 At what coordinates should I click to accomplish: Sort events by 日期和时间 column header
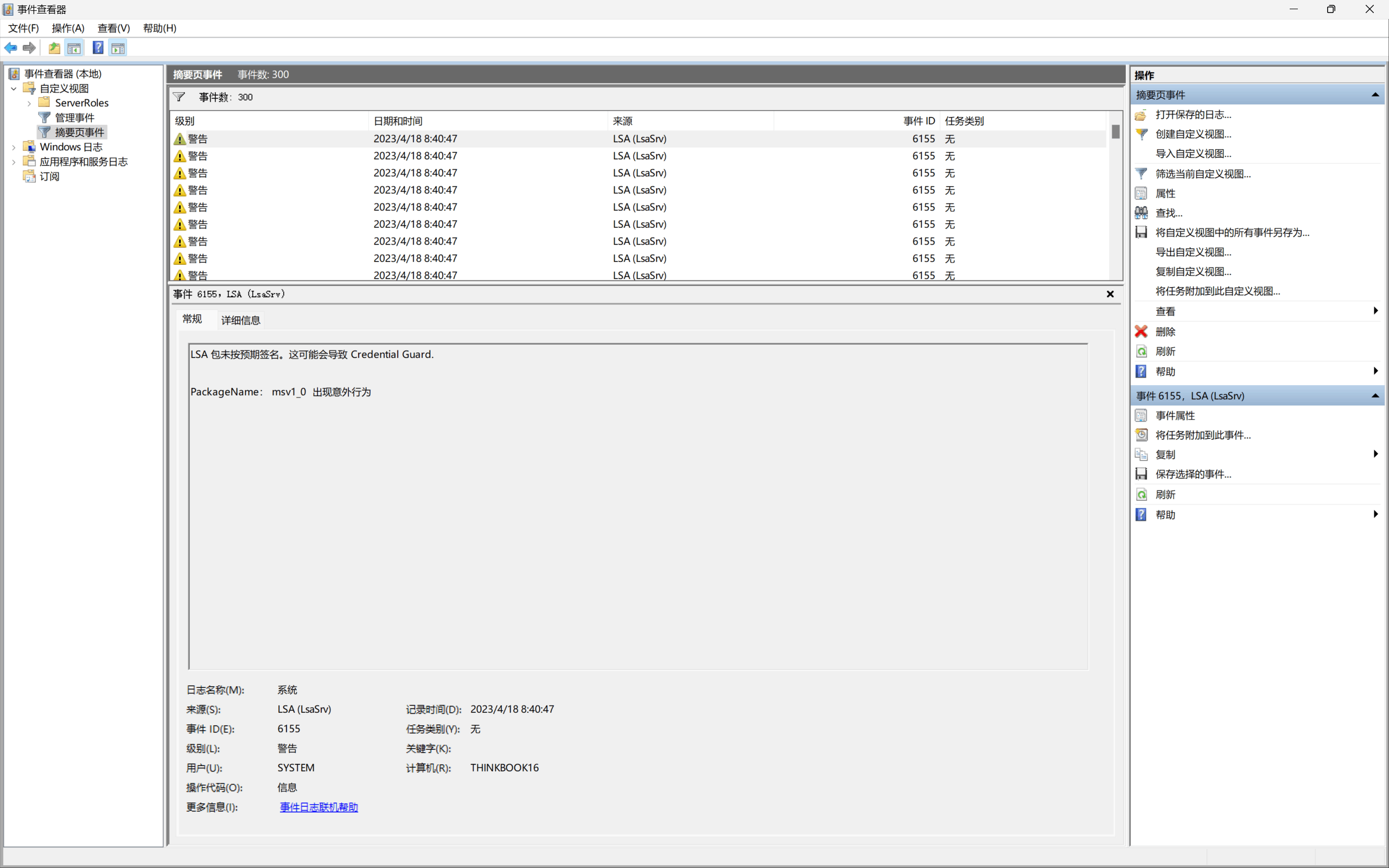point(398,121)
